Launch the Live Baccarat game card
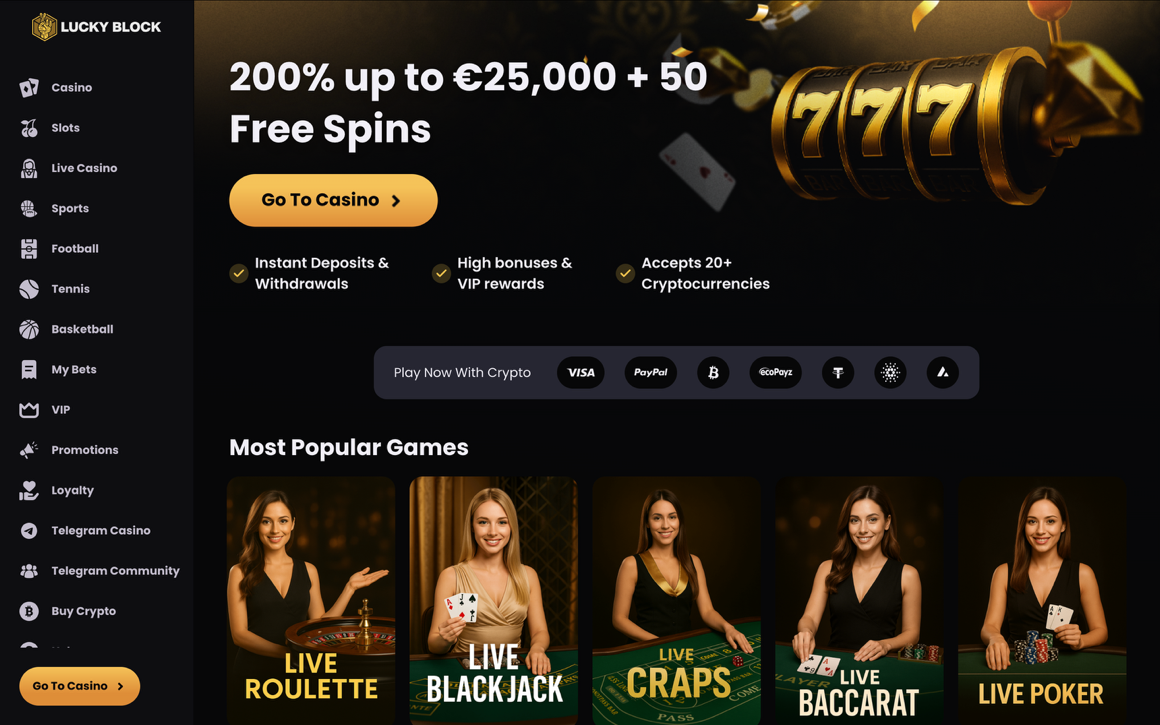 point(859,601)
